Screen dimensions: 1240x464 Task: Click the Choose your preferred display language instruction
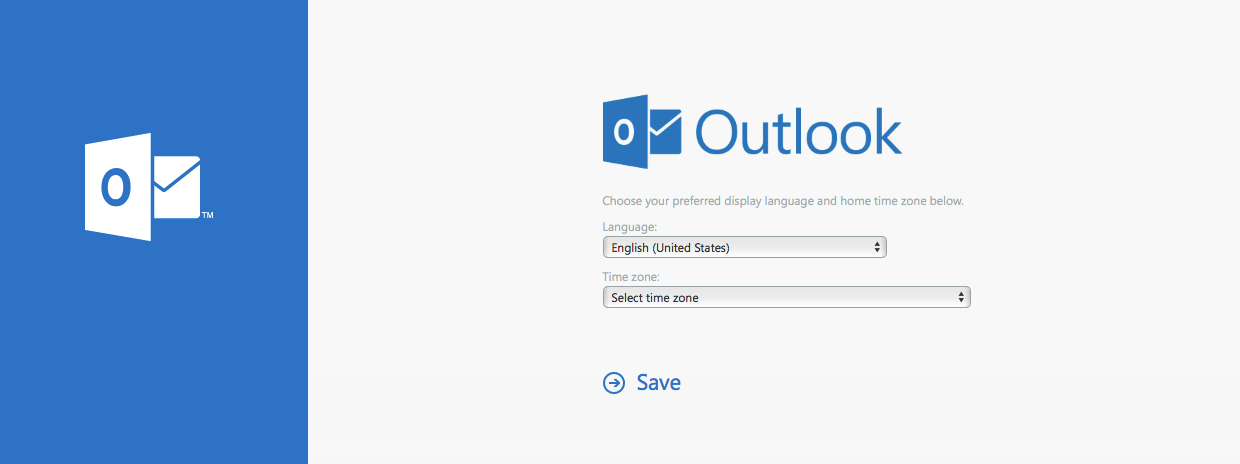(782, 201)
